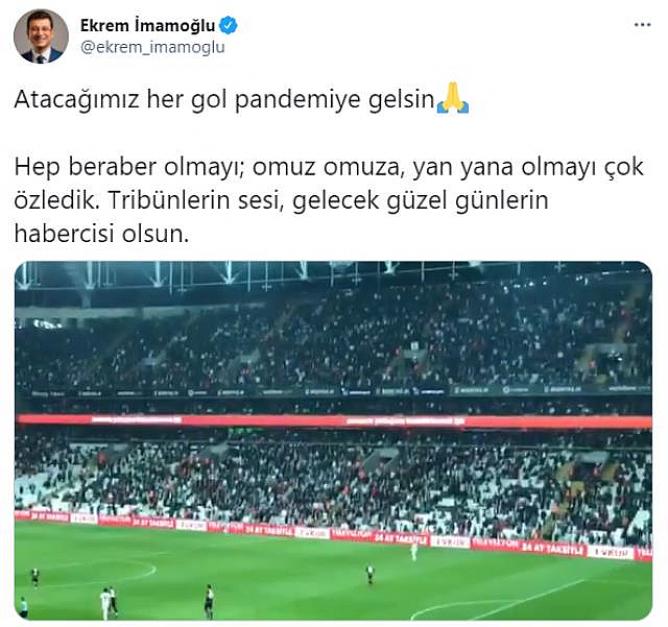Click the closing words 'habercisi olsun.'
668x627 pixels.
tap(101, 234)
